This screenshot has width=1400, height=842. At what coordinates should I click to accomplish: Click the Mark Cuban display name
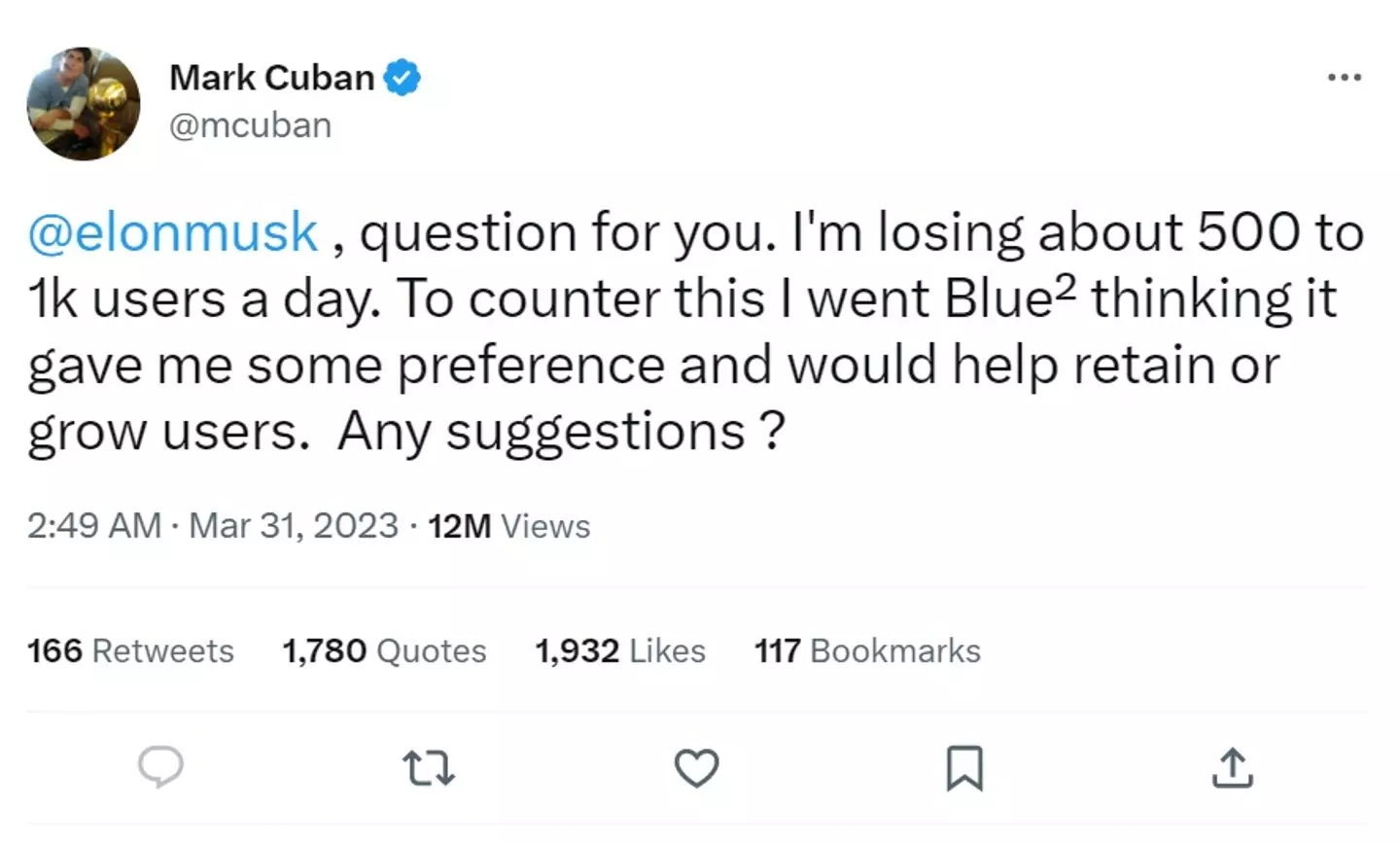(x=271, y=78)
